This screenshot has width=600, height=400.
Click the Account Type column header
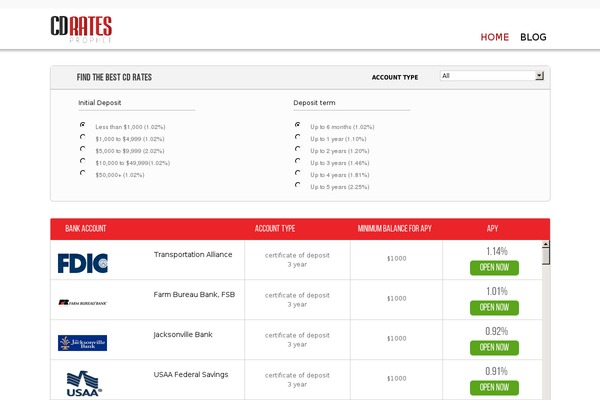(x=275, y=229)
